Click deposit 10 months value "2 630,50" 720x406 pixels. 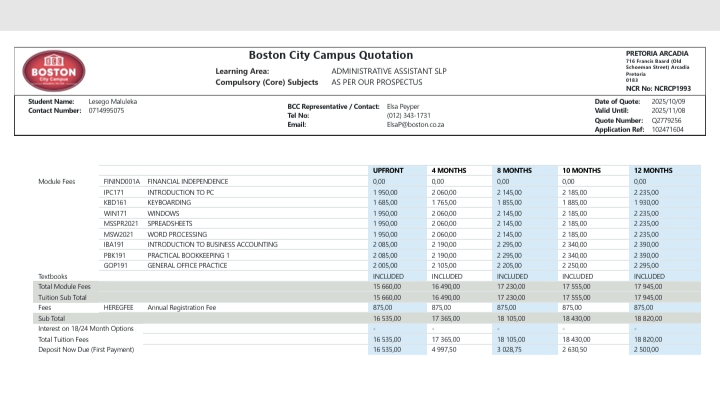pos(574,350)
